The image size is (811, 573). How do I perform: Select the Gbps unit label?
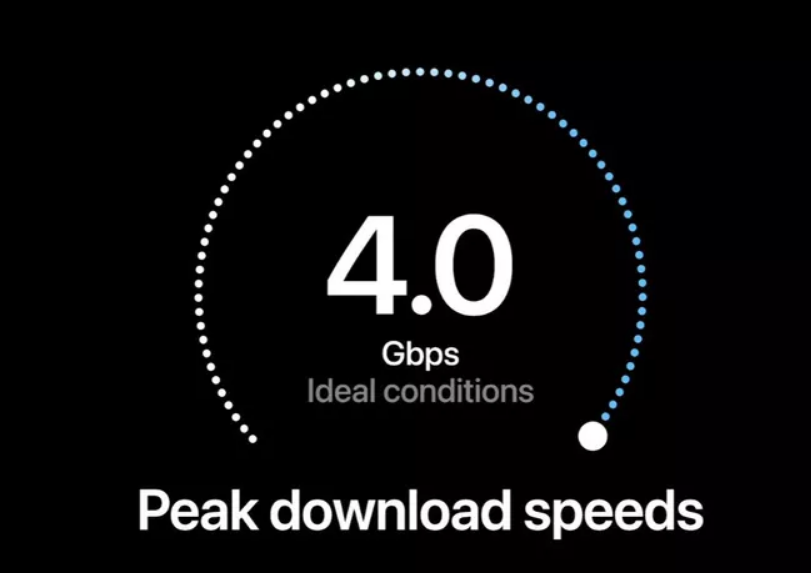tap(420, 354)
